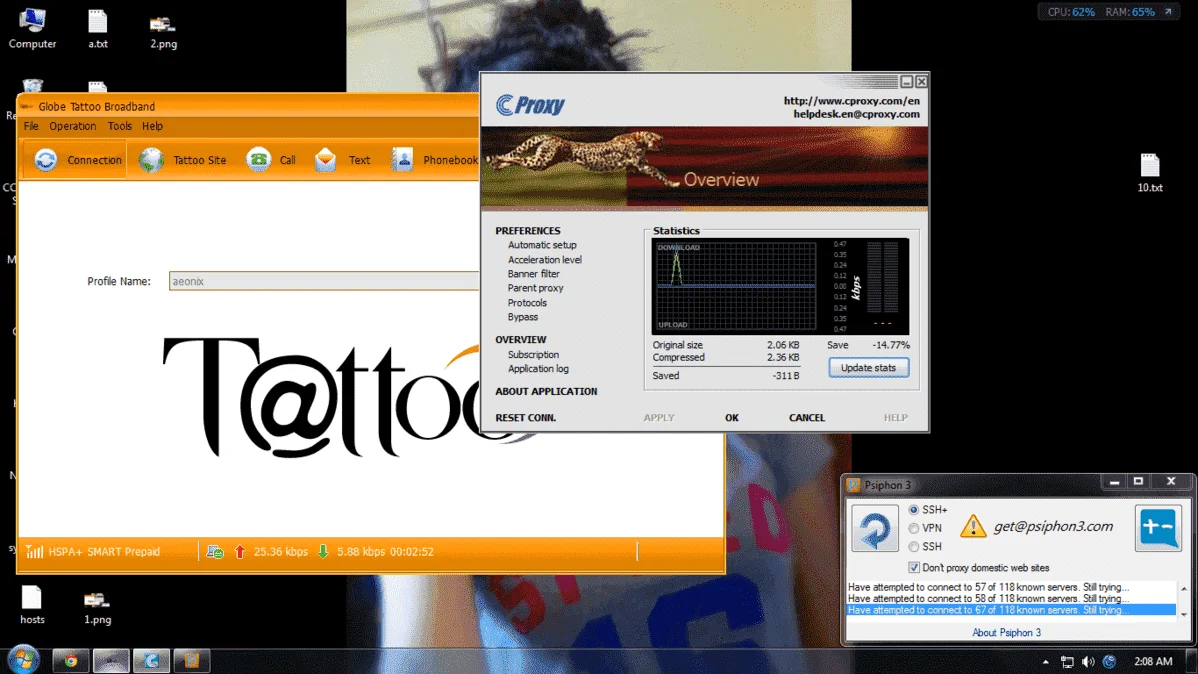Select the hosts file on desktop
Image resolution: width=1198 pixels, height=674 pixels.
pos(32,604)
